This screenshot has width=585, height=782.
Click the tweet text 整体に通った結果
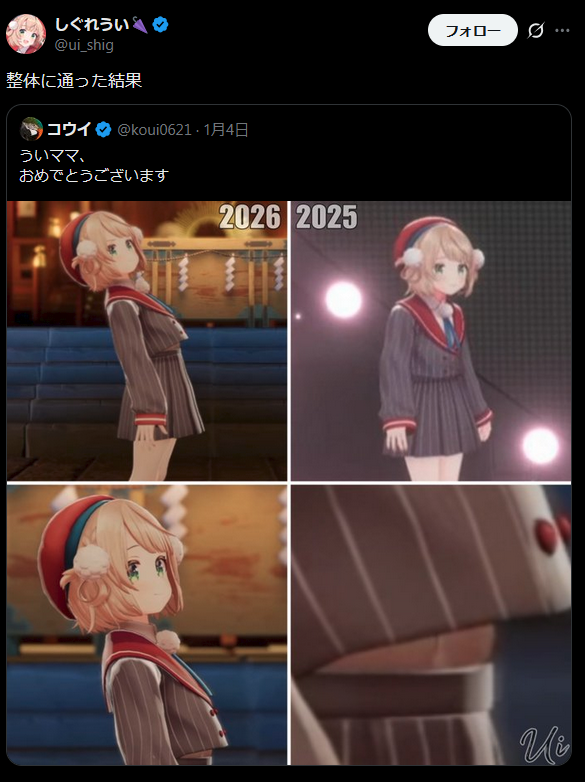pos(74,80)
